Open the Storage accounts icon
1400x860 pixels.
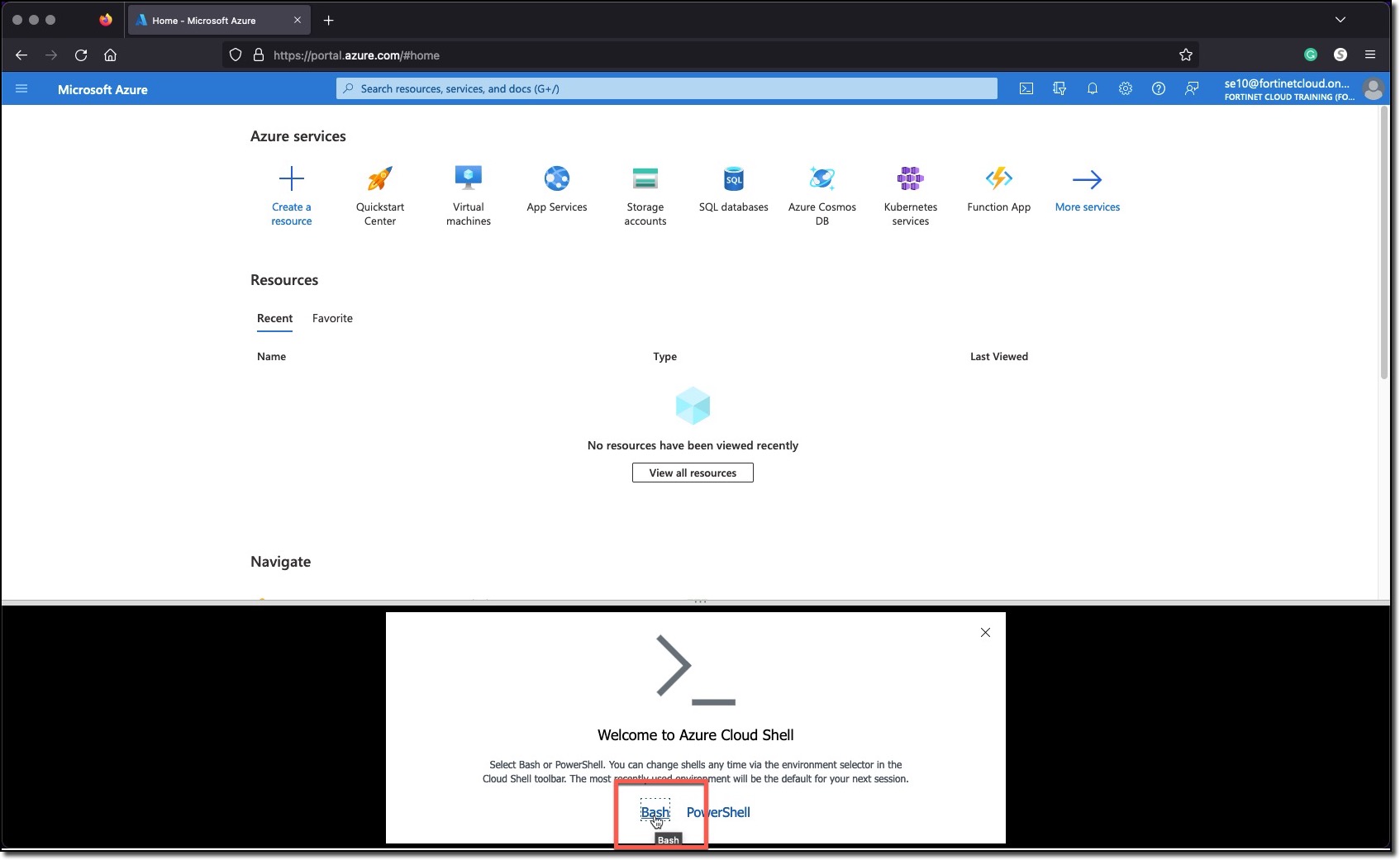pos(645,178)
